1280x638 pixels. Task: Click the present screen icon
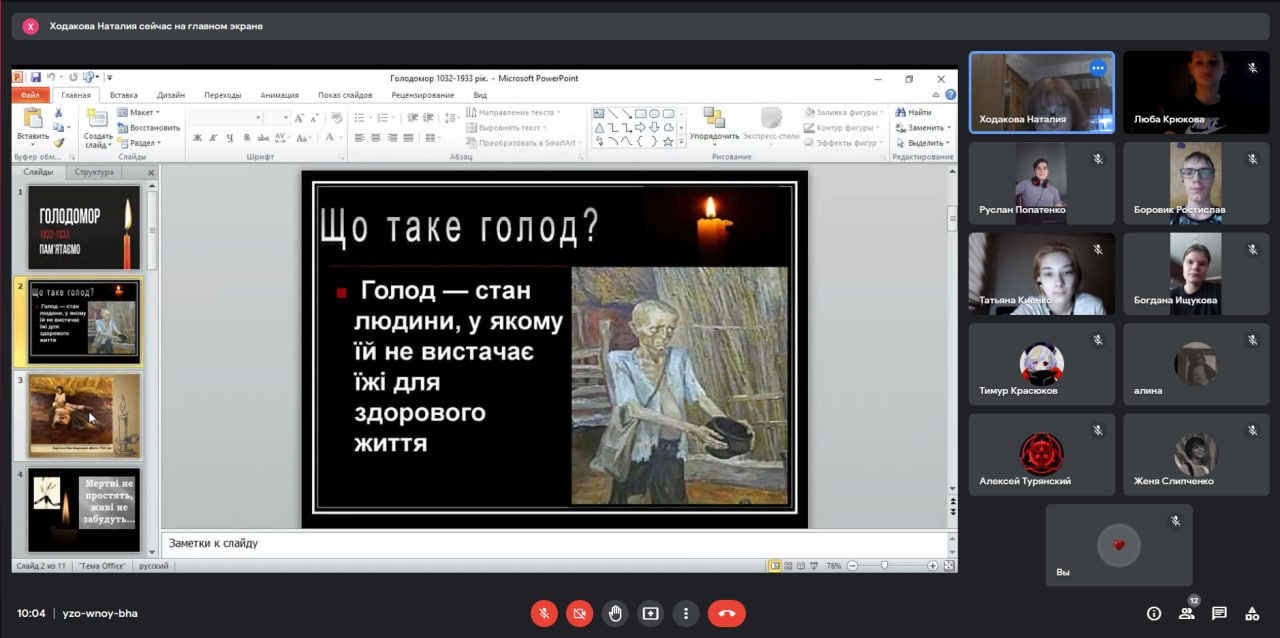(x=650, y=613)
